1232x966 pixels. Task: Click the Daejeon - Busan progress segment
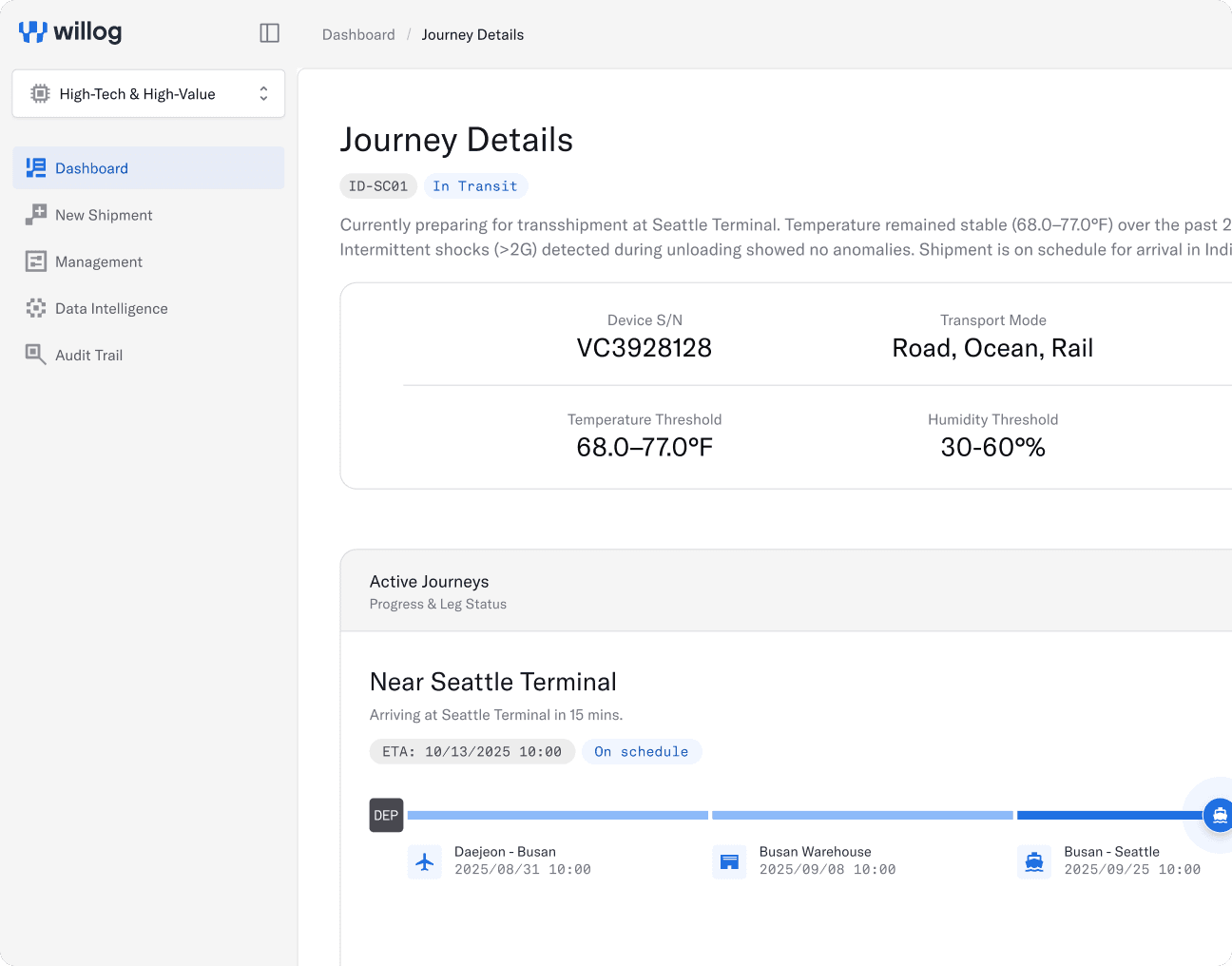[558, 815]
